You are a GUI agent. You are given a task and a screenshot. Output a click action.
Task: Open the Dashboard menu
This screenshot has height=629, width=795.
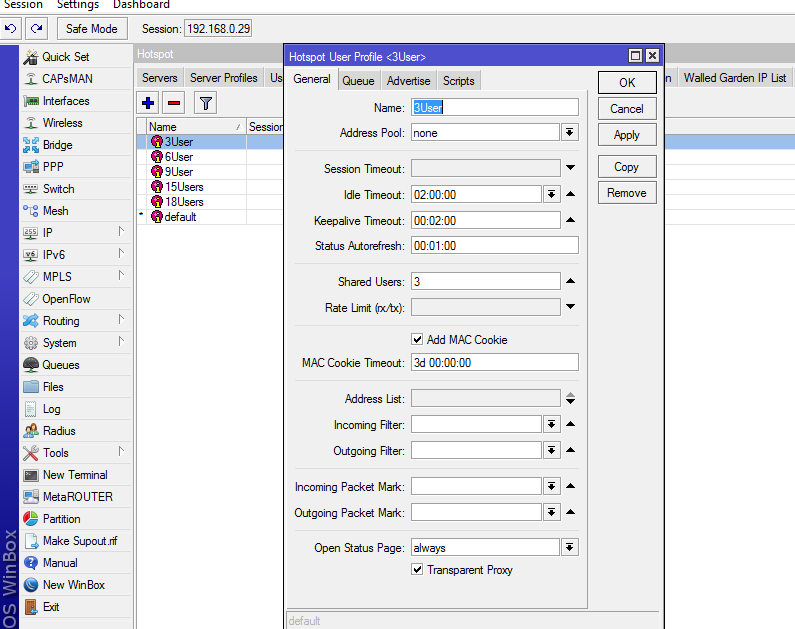(x=141, y=5)
